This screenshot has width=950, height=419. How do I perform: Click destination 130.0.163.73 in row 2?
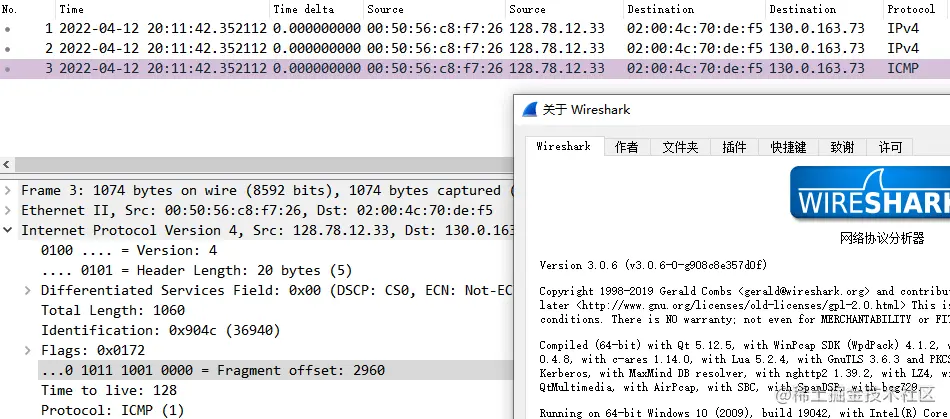817,48
